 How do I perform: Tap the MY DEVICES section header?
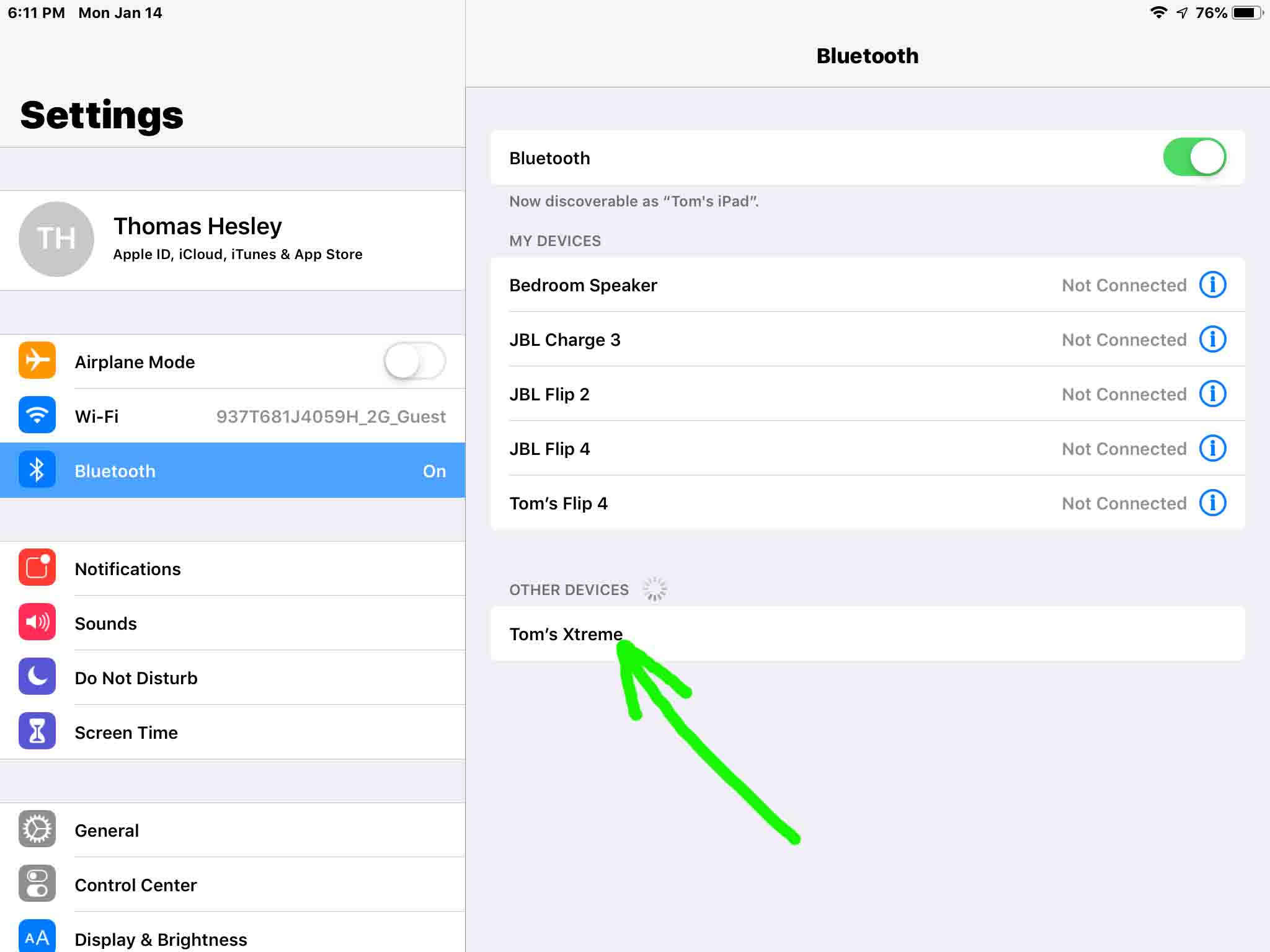click(555, 241)
